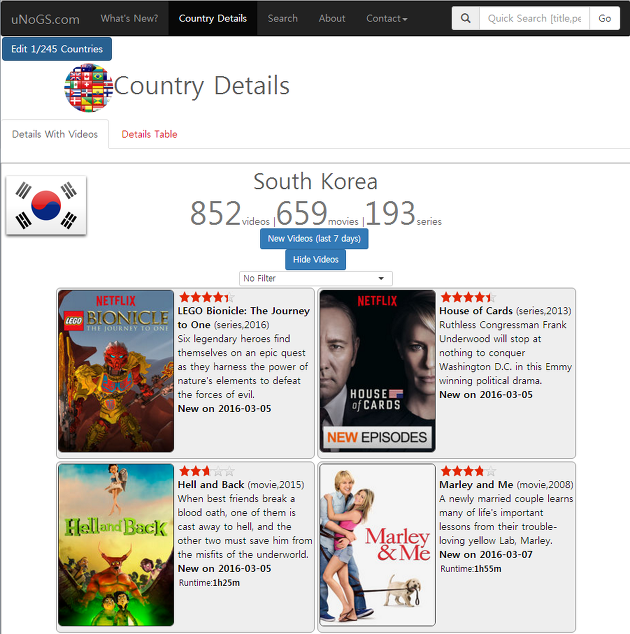
Task: Select Country Details in the navbar
Action: (x=213, y=19)
